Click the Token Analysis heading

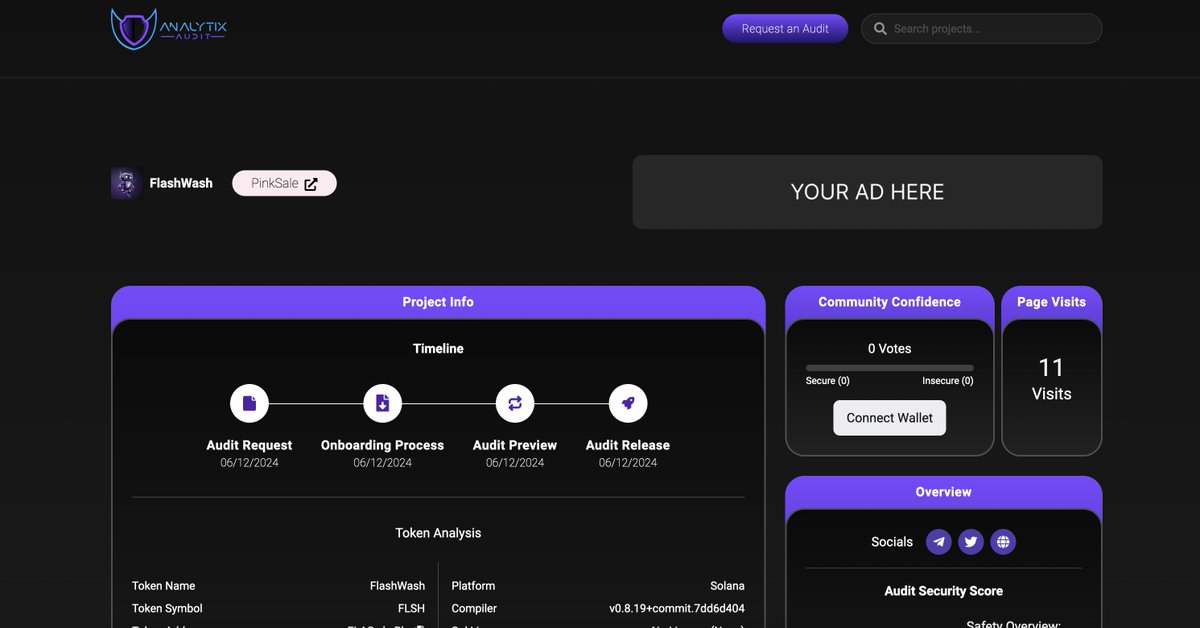[438, 533]
